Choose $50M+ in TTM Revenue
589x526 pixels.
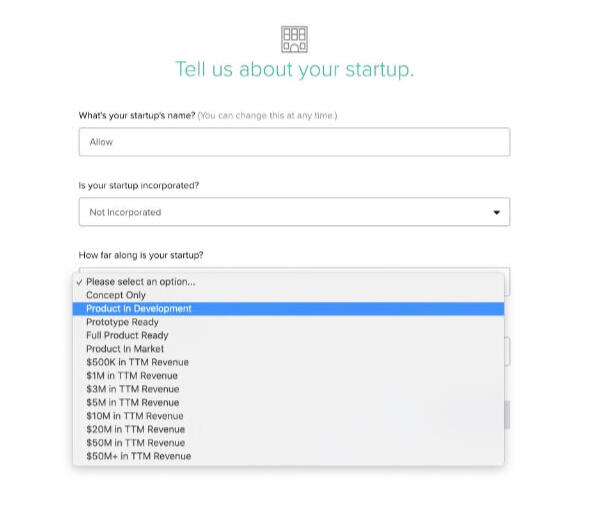click(x=288, y=456)
